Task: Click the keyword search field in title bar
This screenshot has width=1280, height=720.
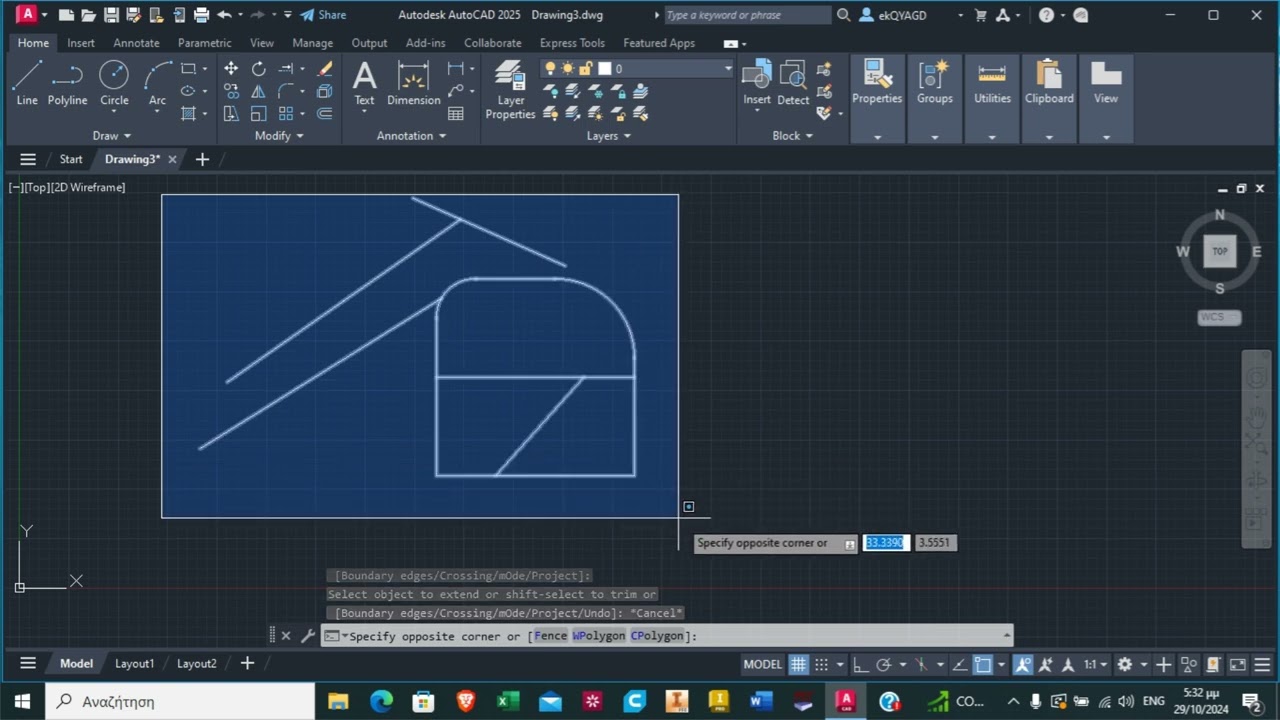Action: [x=746, y=15]
